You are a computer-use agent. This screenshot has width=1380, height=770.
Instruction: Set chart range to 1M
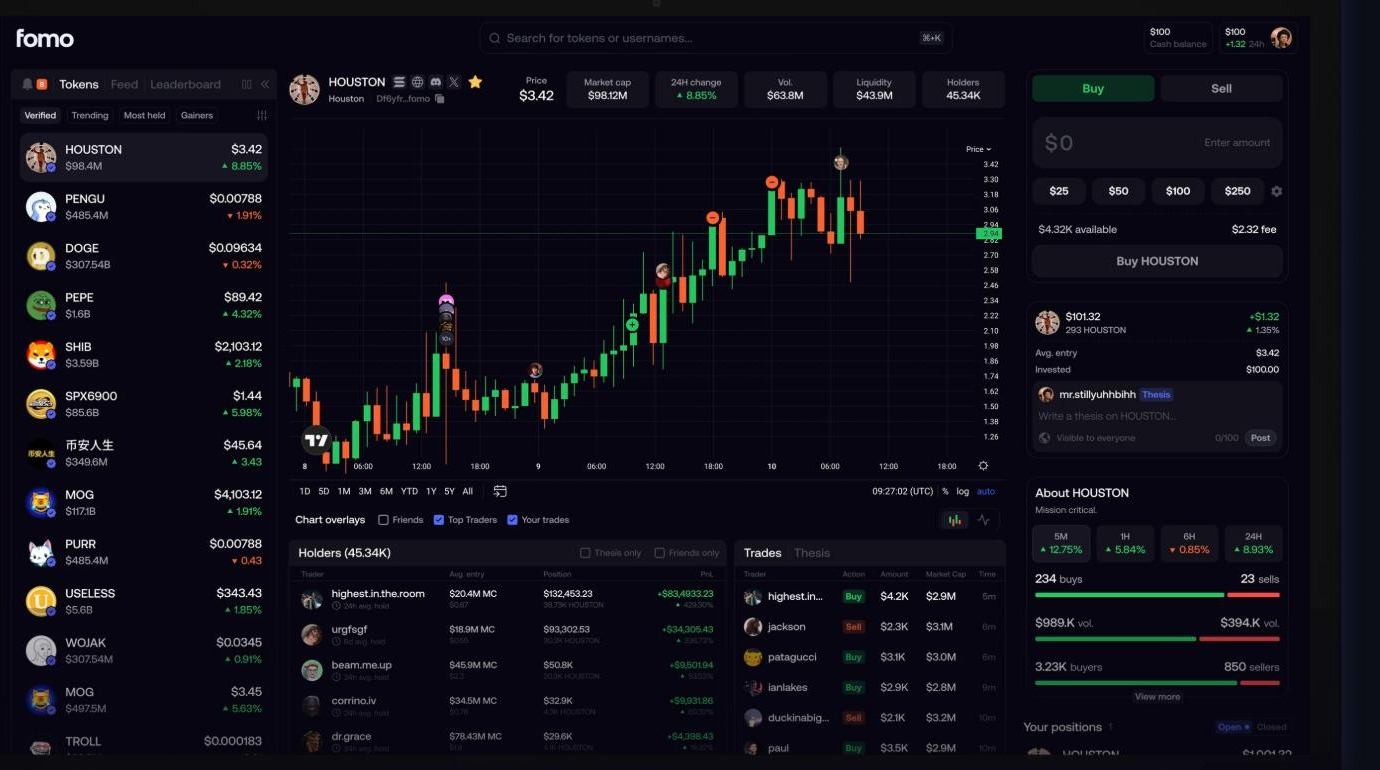(344, 491)
